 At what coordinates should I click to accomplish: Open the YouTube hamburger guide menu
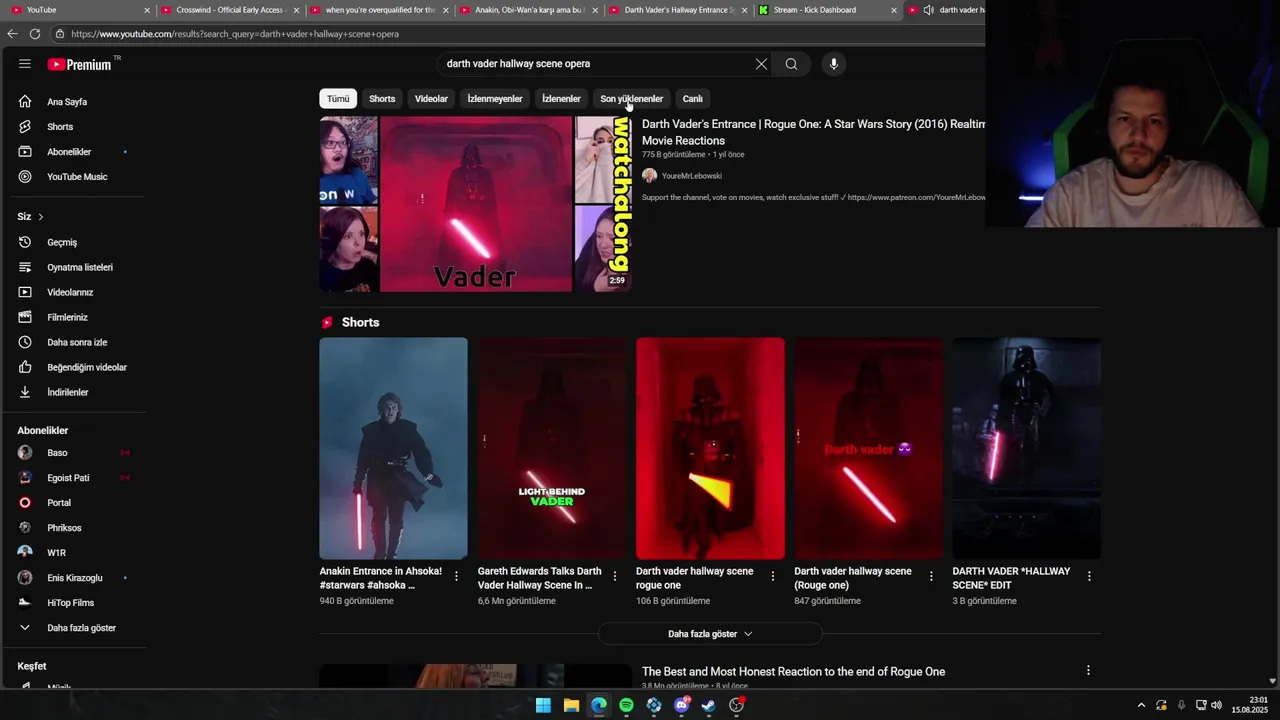click(25, 64)
